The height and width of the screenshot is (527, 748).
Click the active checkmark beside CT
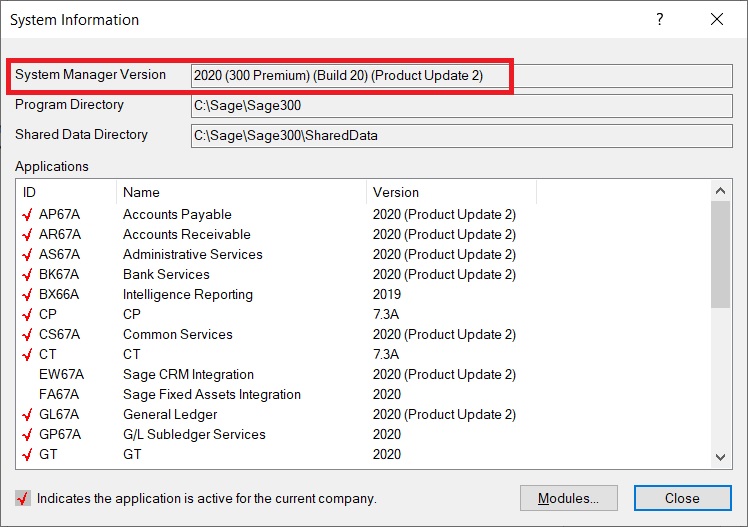point(27,355)
